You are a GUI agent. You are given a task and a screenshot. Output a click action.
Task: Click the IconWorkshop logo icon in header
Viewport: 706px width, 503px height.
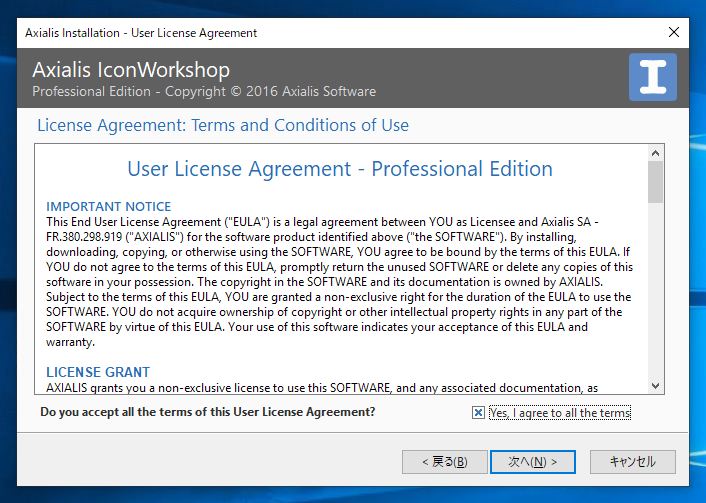click(652, 77)
